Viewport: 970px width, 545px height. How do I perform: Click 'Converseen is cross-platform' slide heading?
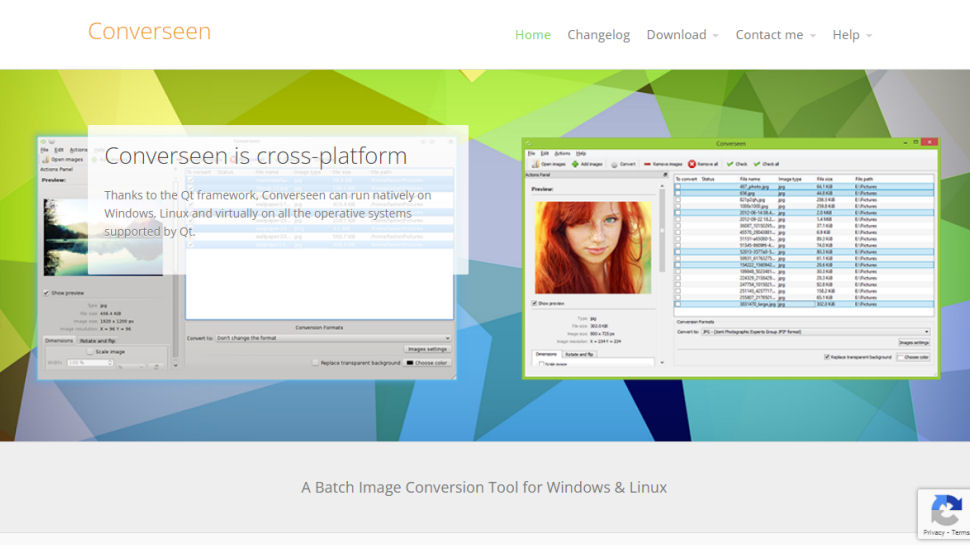coord(255,156)
